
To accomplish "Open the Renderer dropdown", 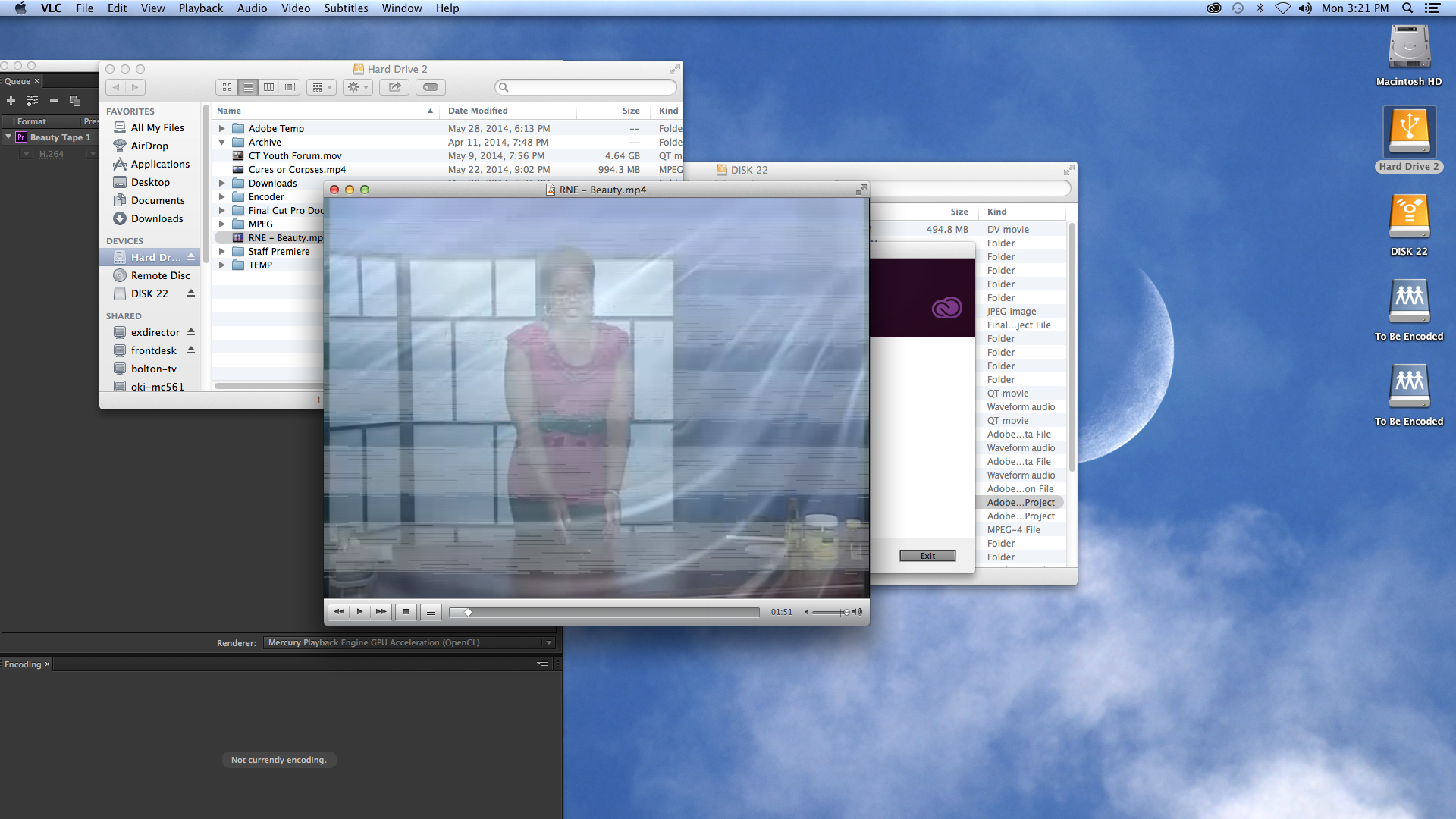I will tap(409, 642).
